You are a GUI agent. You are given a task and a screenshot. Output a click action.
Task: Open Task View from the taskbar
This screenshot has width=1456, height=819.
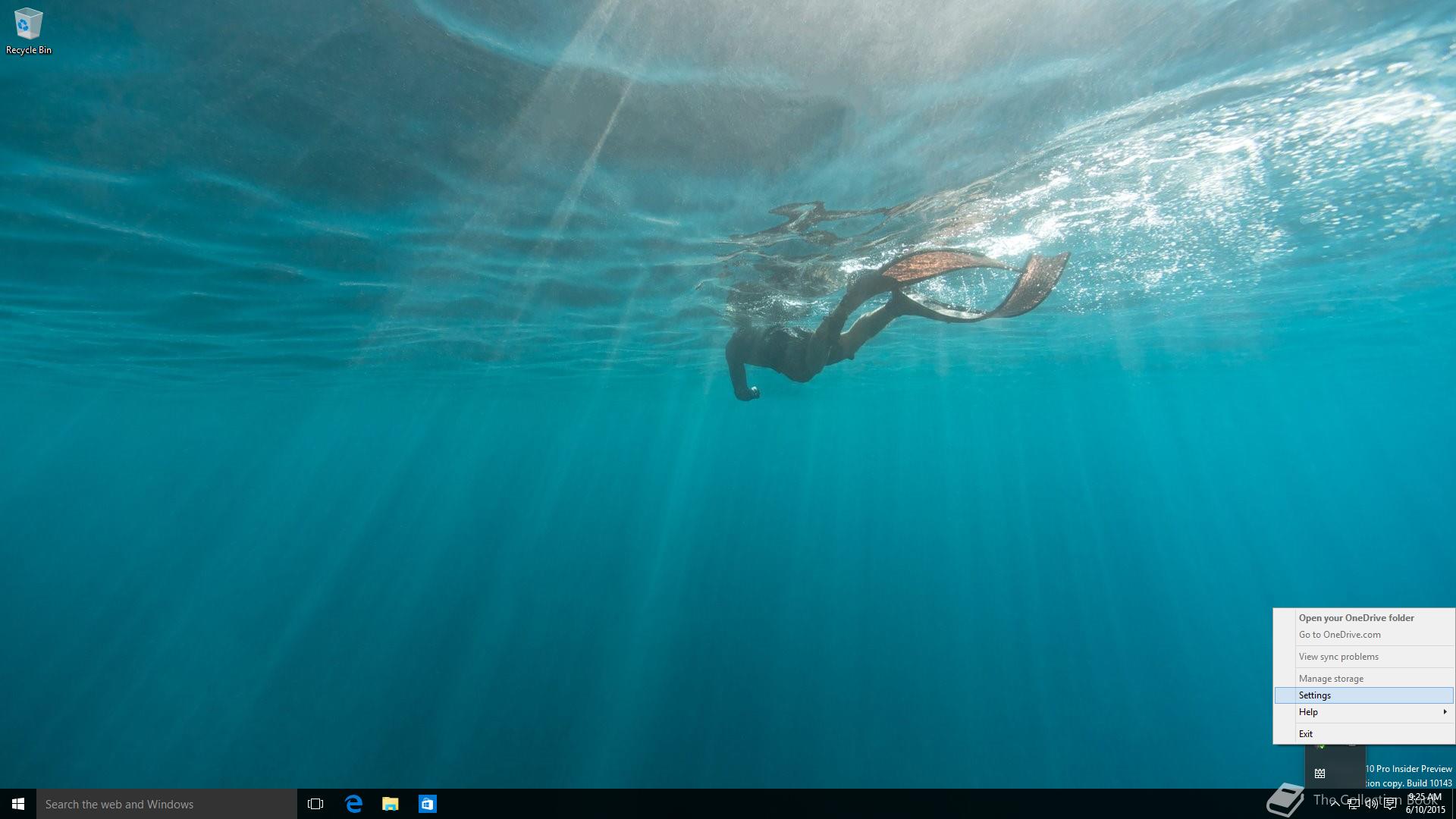(x=315, y=804)
